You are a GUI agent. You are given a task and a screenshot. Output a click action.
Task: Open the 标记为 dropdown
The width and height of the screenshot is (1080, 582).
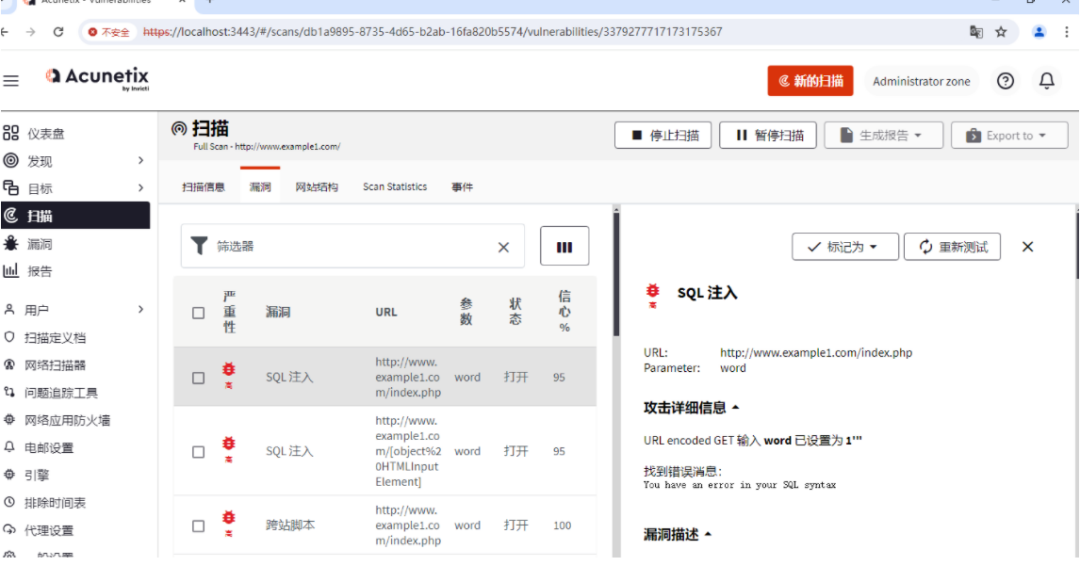pos(845,247)
